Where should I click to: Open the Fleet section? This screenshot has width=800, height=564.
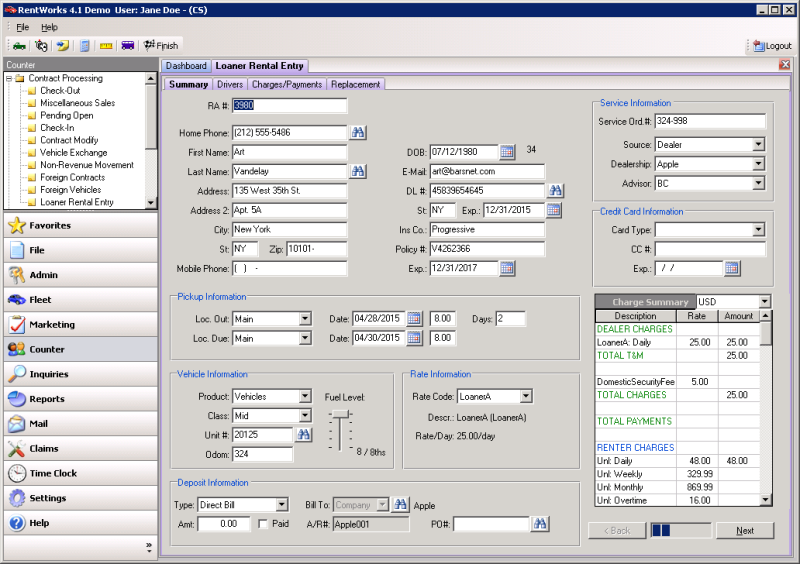(x=81, y=300)
